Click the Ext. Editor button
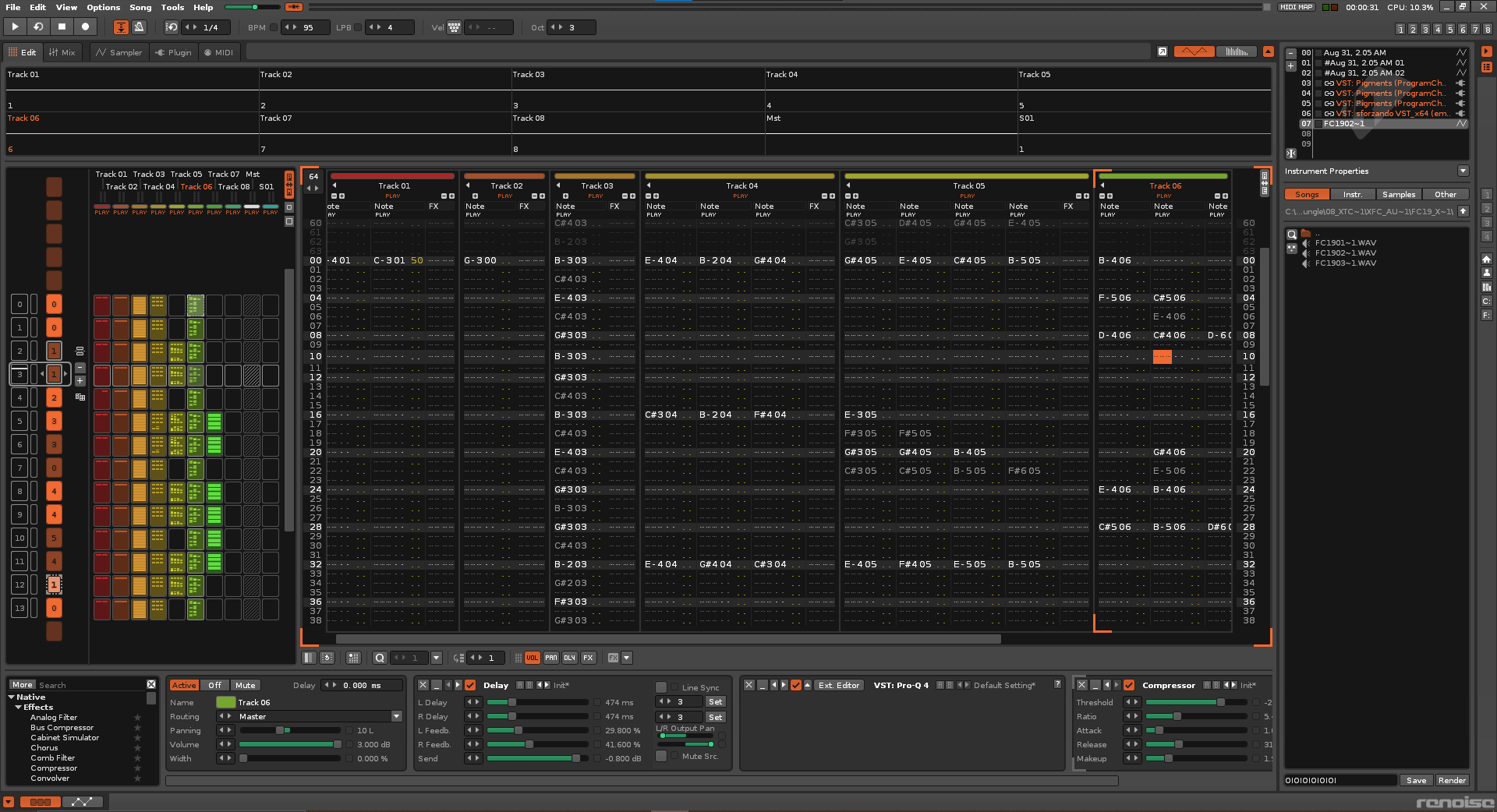Image resolution: width=1497 pixels, height=812 pixels. 838,685
